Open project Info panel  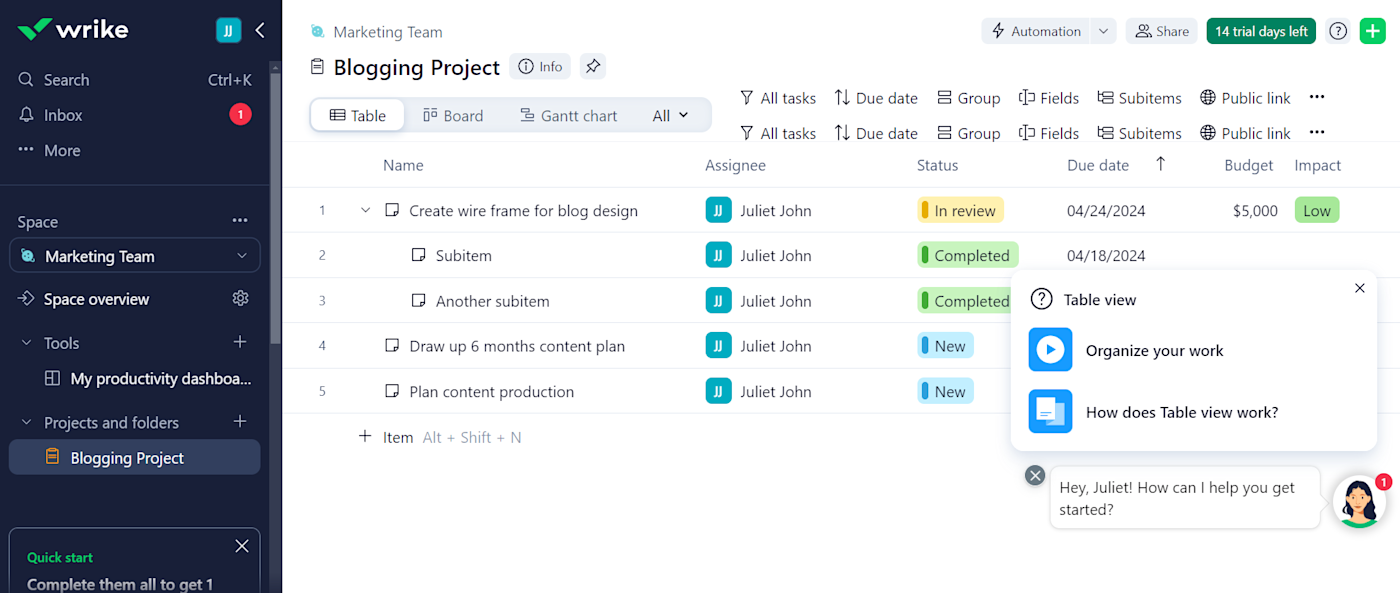(x=540, y=67)
